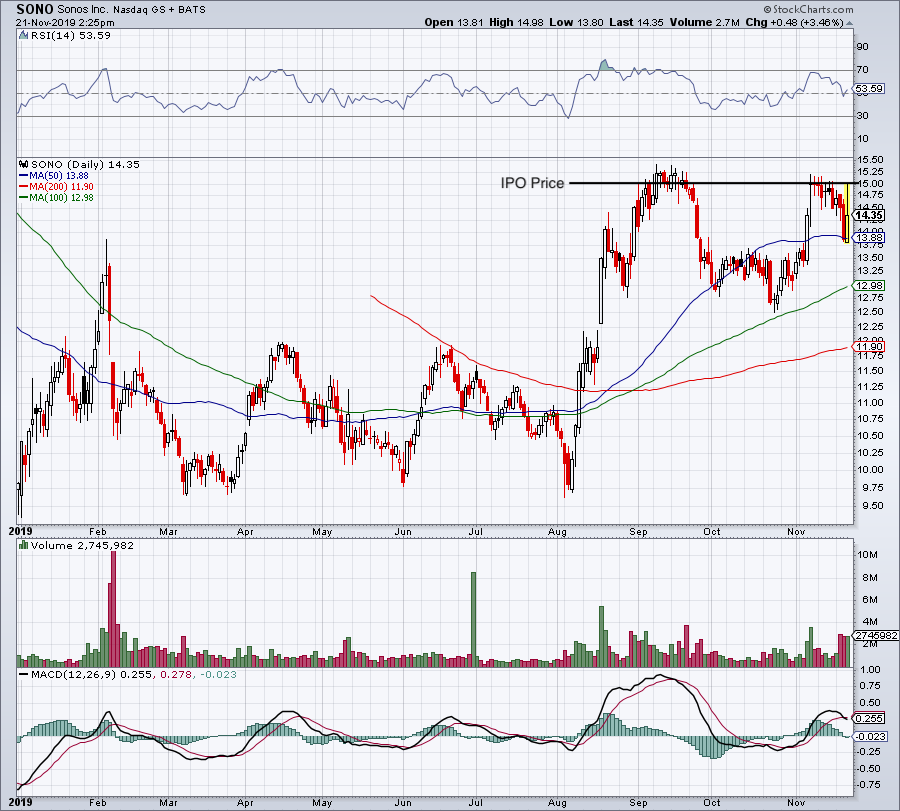Click the 2745982 volume axis tag

[875, 635]
